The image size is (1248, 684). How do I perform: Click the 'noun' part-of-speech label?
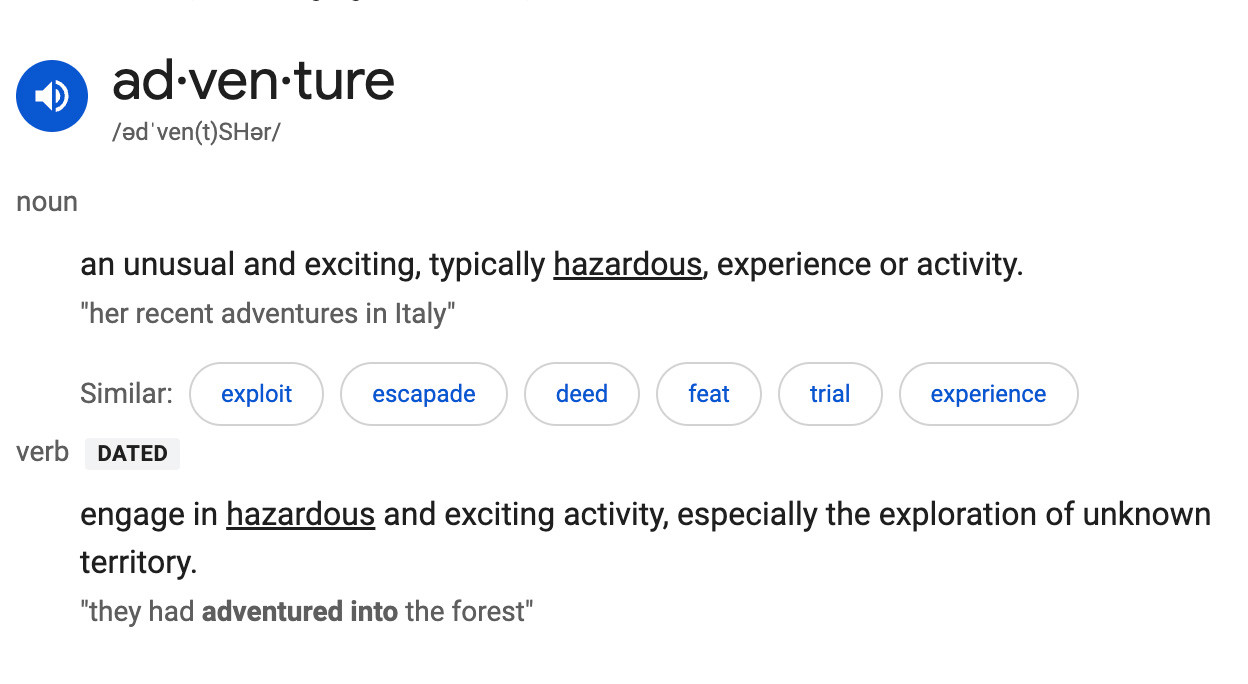[47, 202]
